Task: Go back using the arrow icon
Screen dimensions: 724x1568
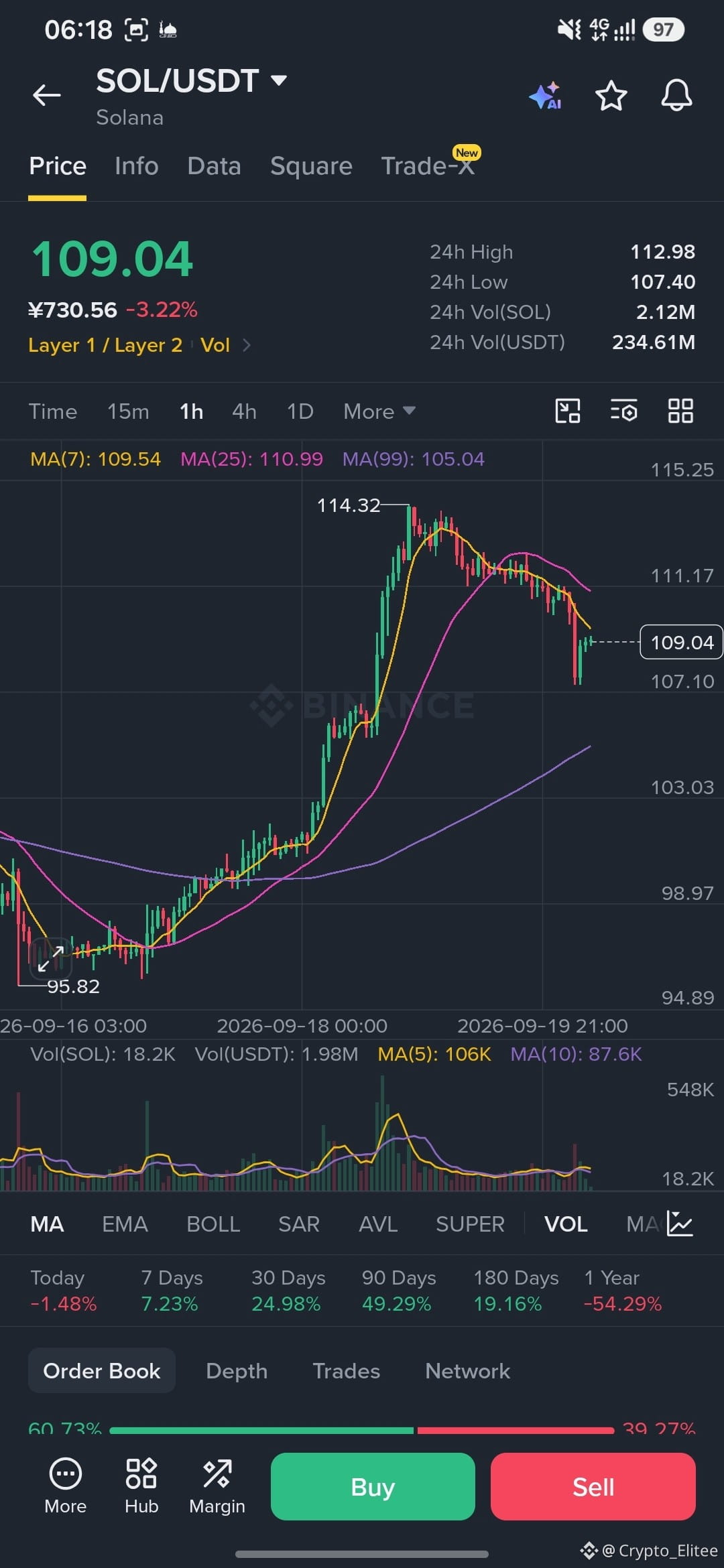Action: pos(47,95)
